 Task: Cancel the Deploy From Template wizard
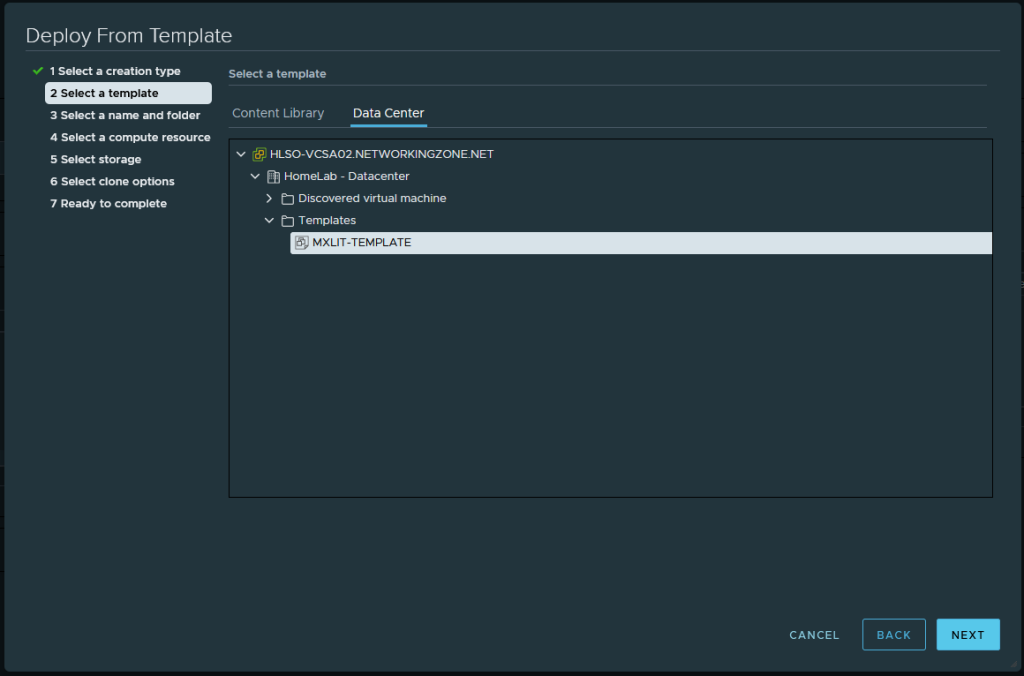click(x=814, y=635)
